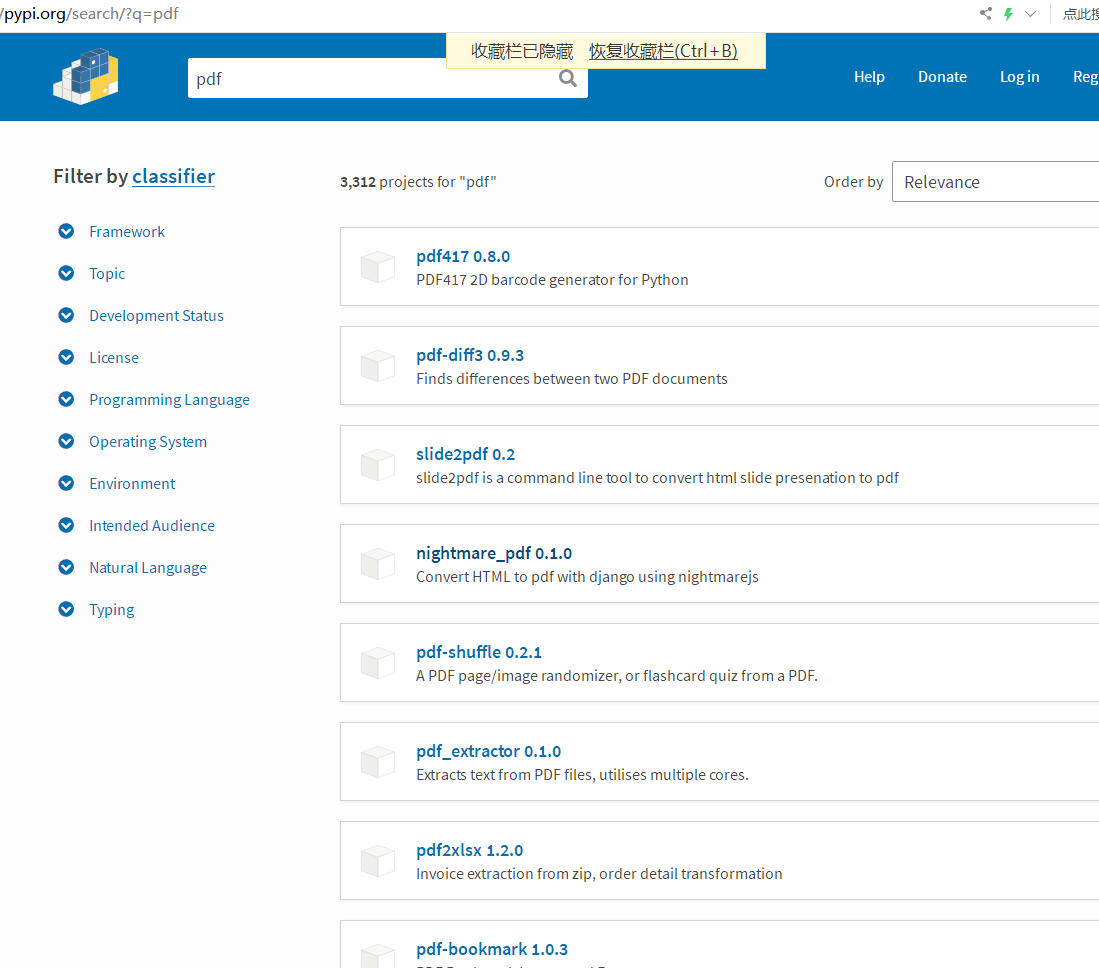Click the Development Status filter label
Screen dimensions: 1099x968
(x=156, y=315)
